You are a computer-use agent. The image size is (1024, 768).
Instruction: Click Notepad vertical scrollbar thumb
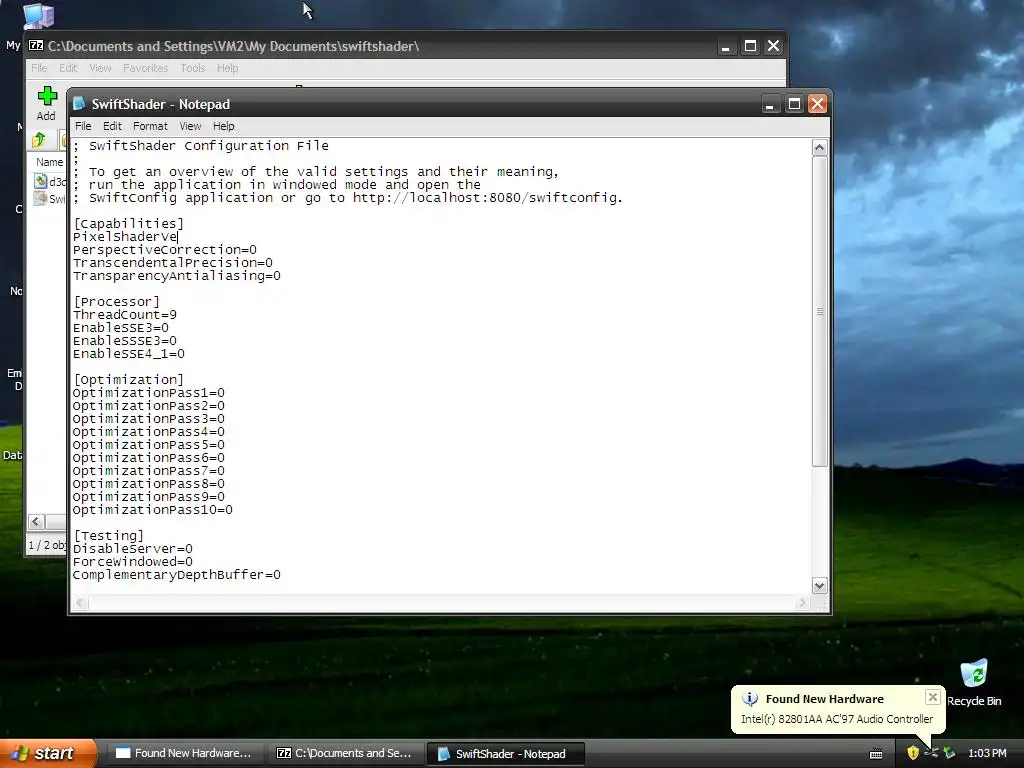coord(820,311)
